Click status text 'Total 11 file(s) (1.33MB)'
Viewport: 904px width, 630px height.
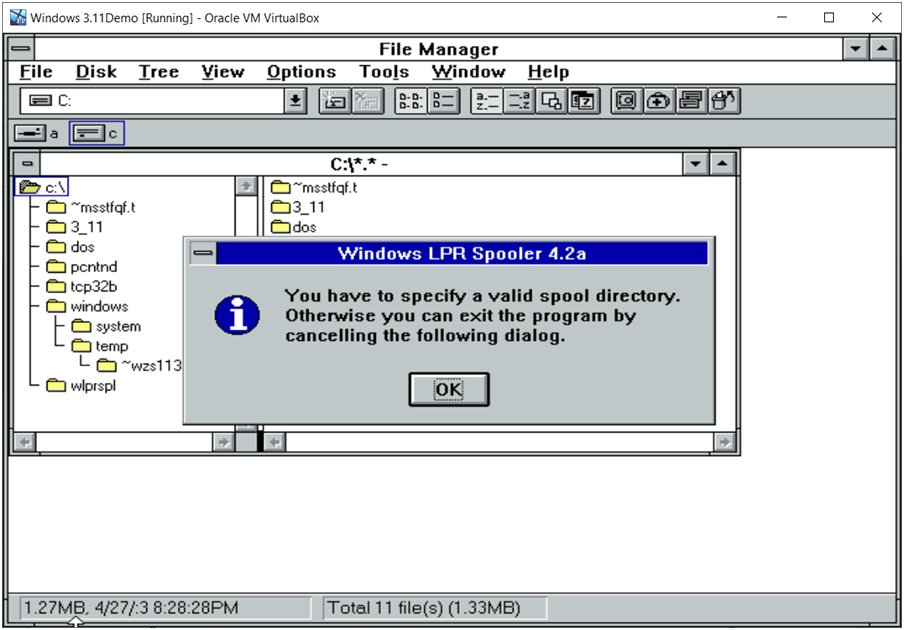[x=423, y=608]
